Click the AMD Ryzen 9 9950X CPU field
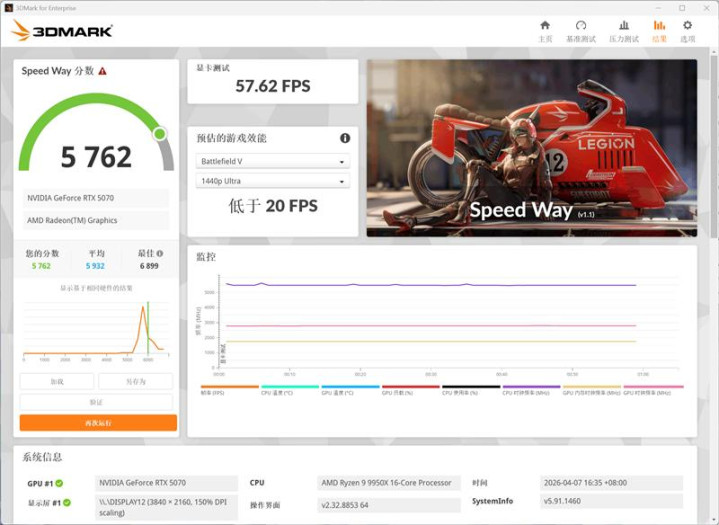The image size is (719, 525). [x=389, y=483]
